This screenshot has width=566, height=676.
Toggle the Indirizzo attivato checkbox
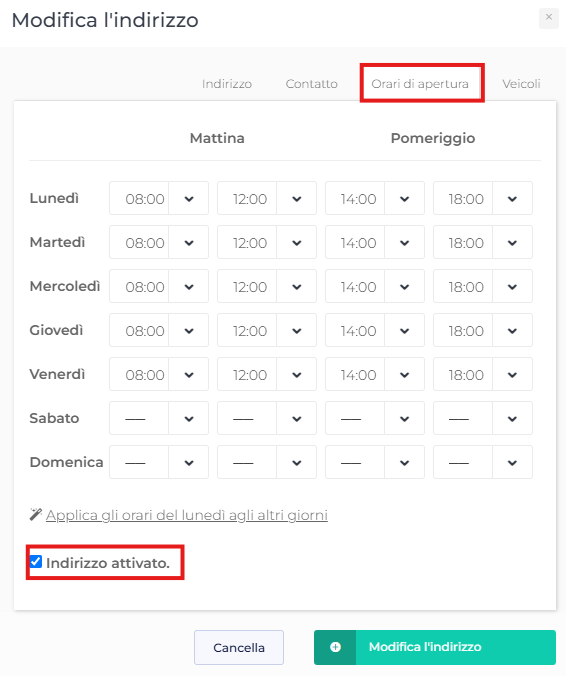tap(36, 562)
